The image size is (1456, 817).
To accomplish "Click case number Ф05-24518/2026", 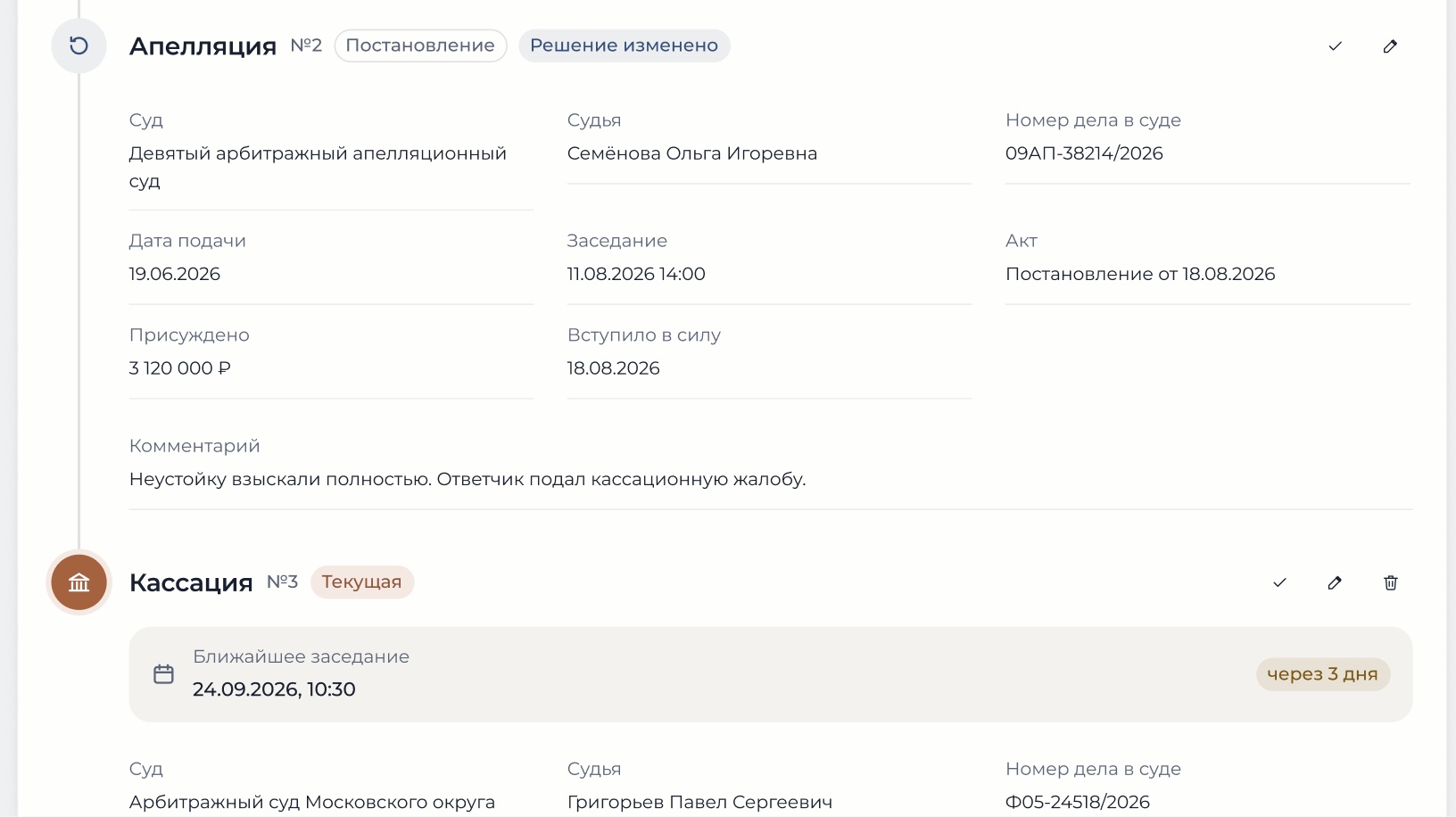I will 1078,802.
